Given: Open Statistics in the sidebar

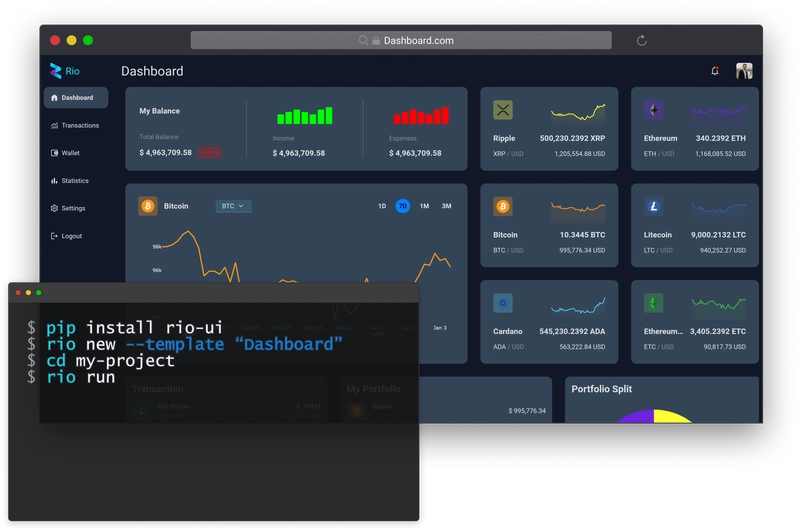Looking at the screenshot, I should click(70, 181).
